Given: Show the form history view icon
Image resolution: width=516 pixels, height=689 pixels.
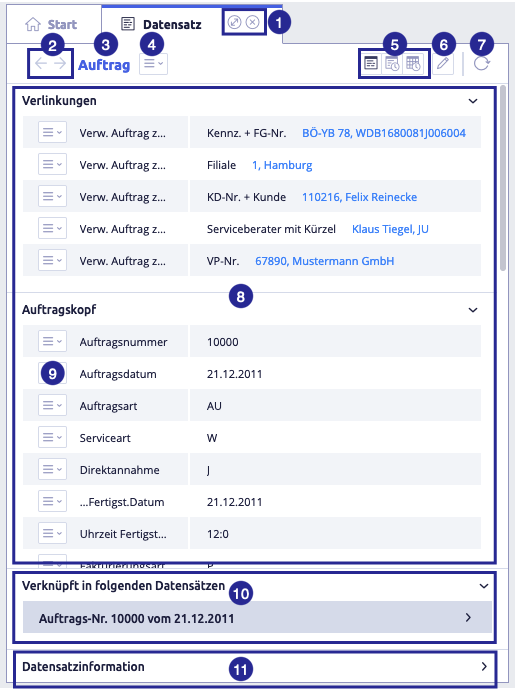Looking at the screenshot, I should coord(392,64).
